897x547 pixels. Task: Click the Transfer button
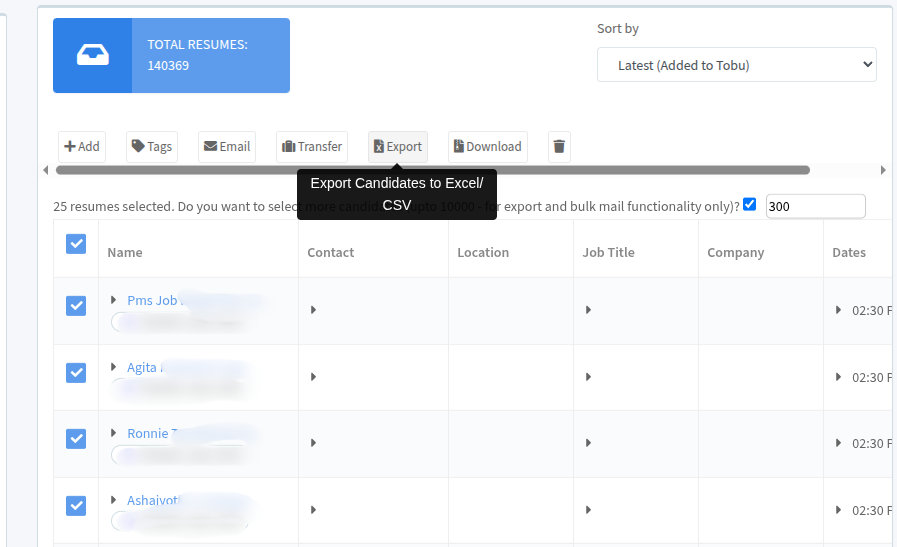(x=312, y=146)
